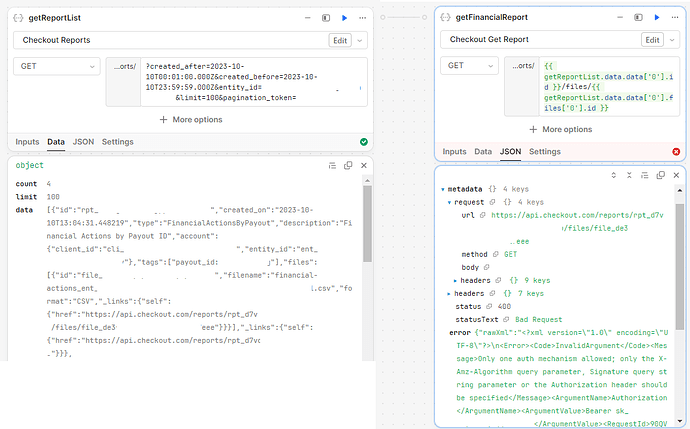Collapse the getReportList block with minus icon
Image resolution: width=690 pixels, height=429 pixels.
tap(308, 18)
